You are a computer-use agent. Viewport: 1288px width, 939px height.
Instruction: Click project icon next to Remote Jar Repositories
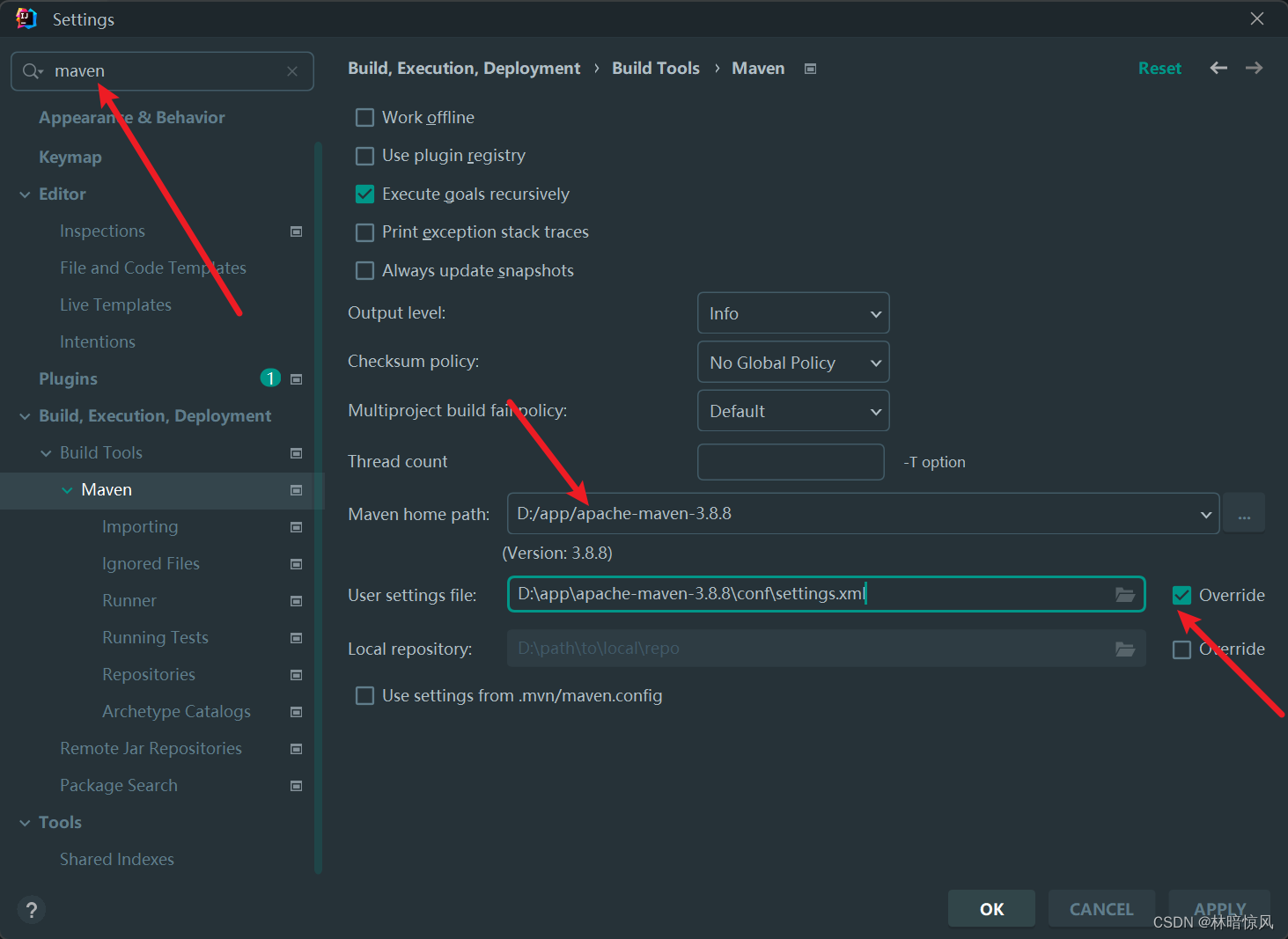pyautogui.click(x=297, y=749)
